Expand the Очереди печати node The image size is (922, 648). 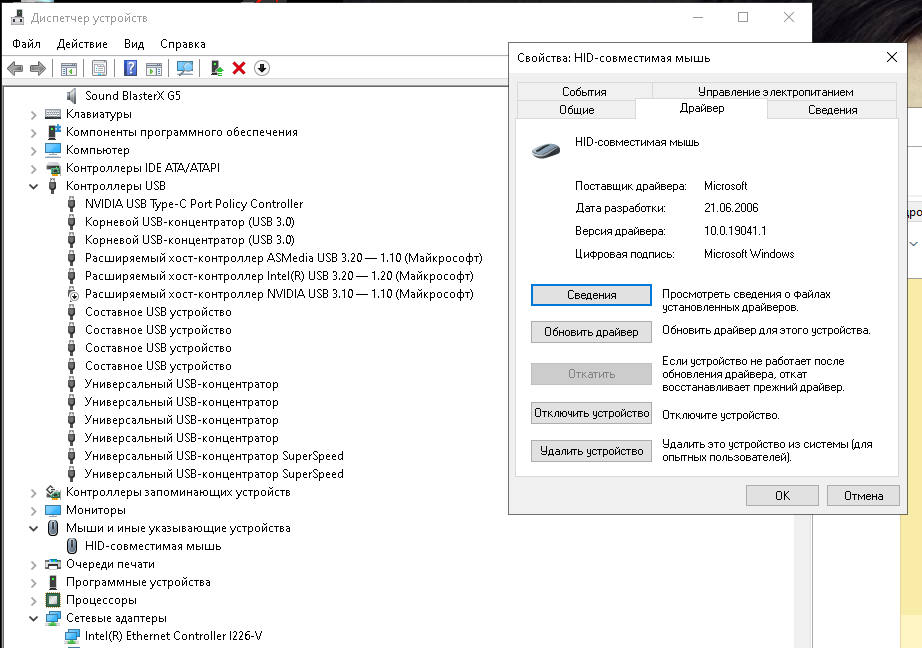[x=34, y=565]
